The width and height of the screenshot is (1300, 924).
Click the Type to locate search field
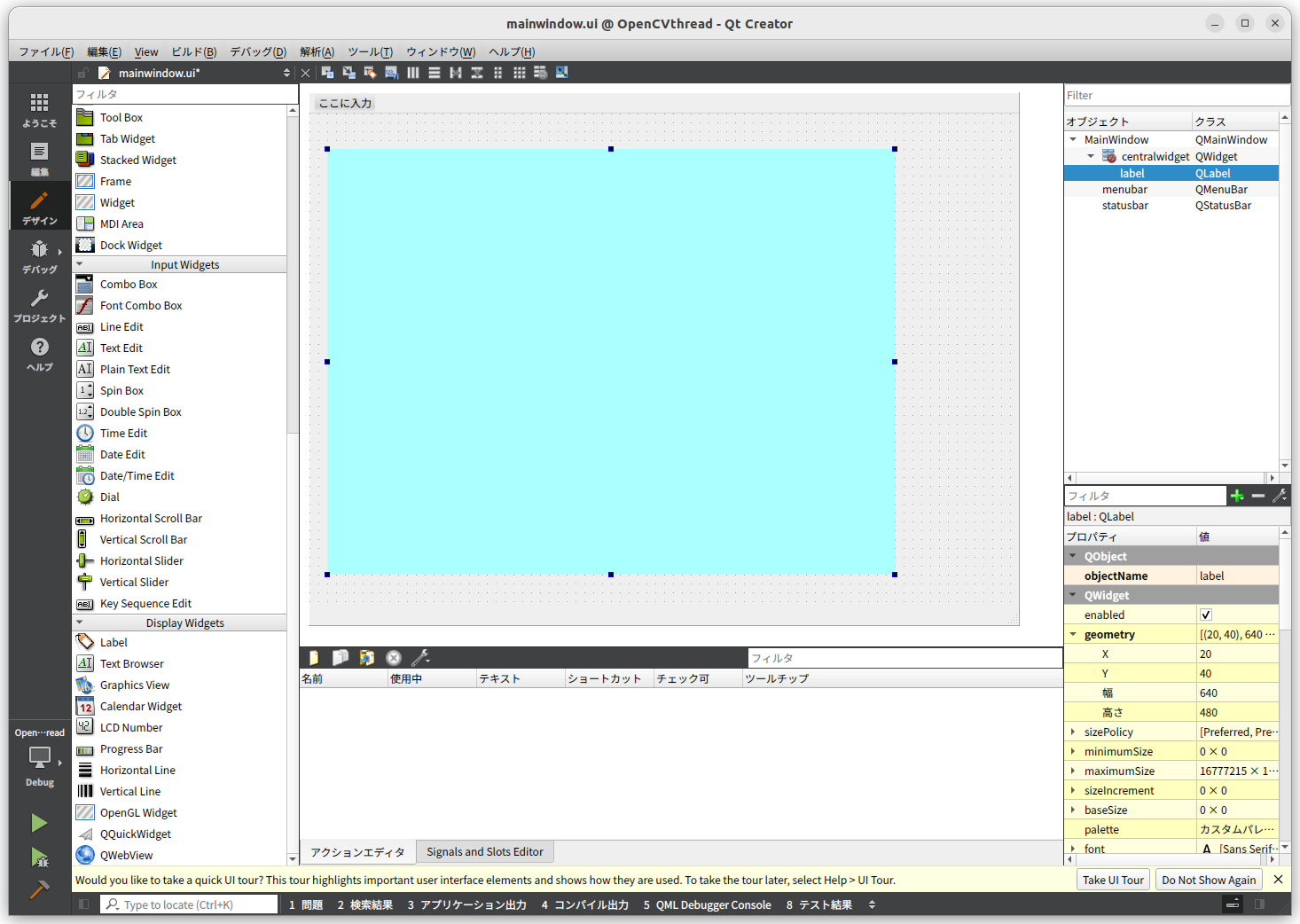point(189,904)
